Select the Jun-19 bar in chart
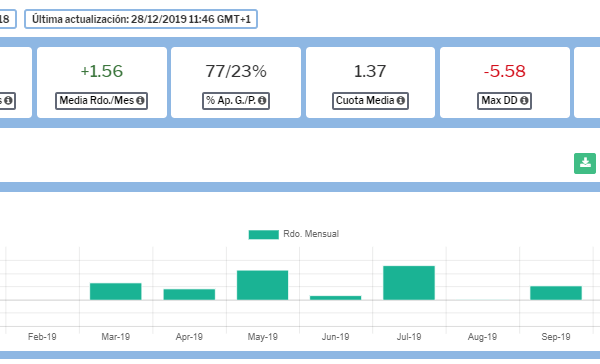Screen dimensions: 600x364 click(x=336, y=298)
